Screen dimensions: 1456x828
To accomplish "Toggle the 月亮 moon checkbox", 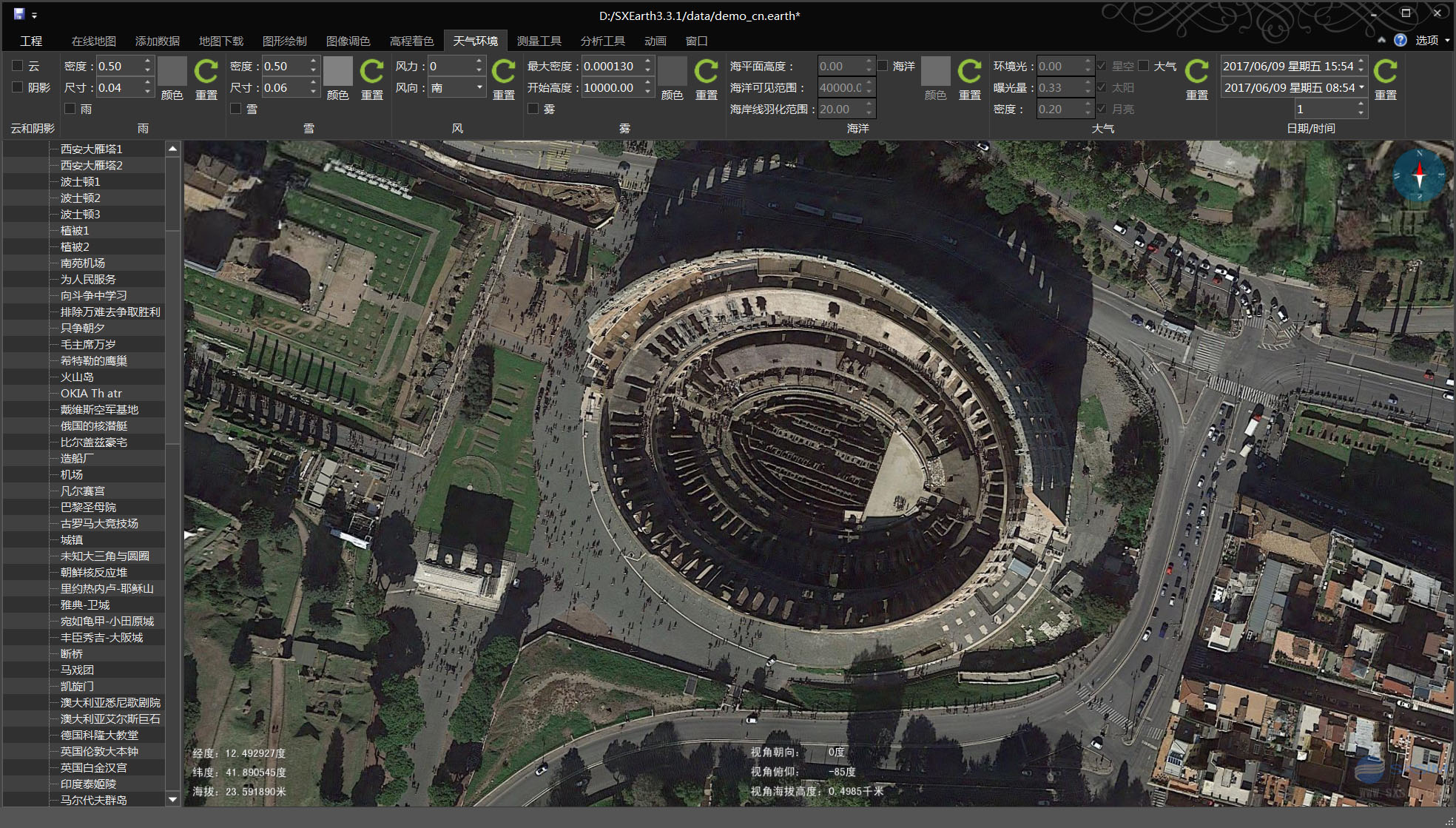I will 1102,109.
